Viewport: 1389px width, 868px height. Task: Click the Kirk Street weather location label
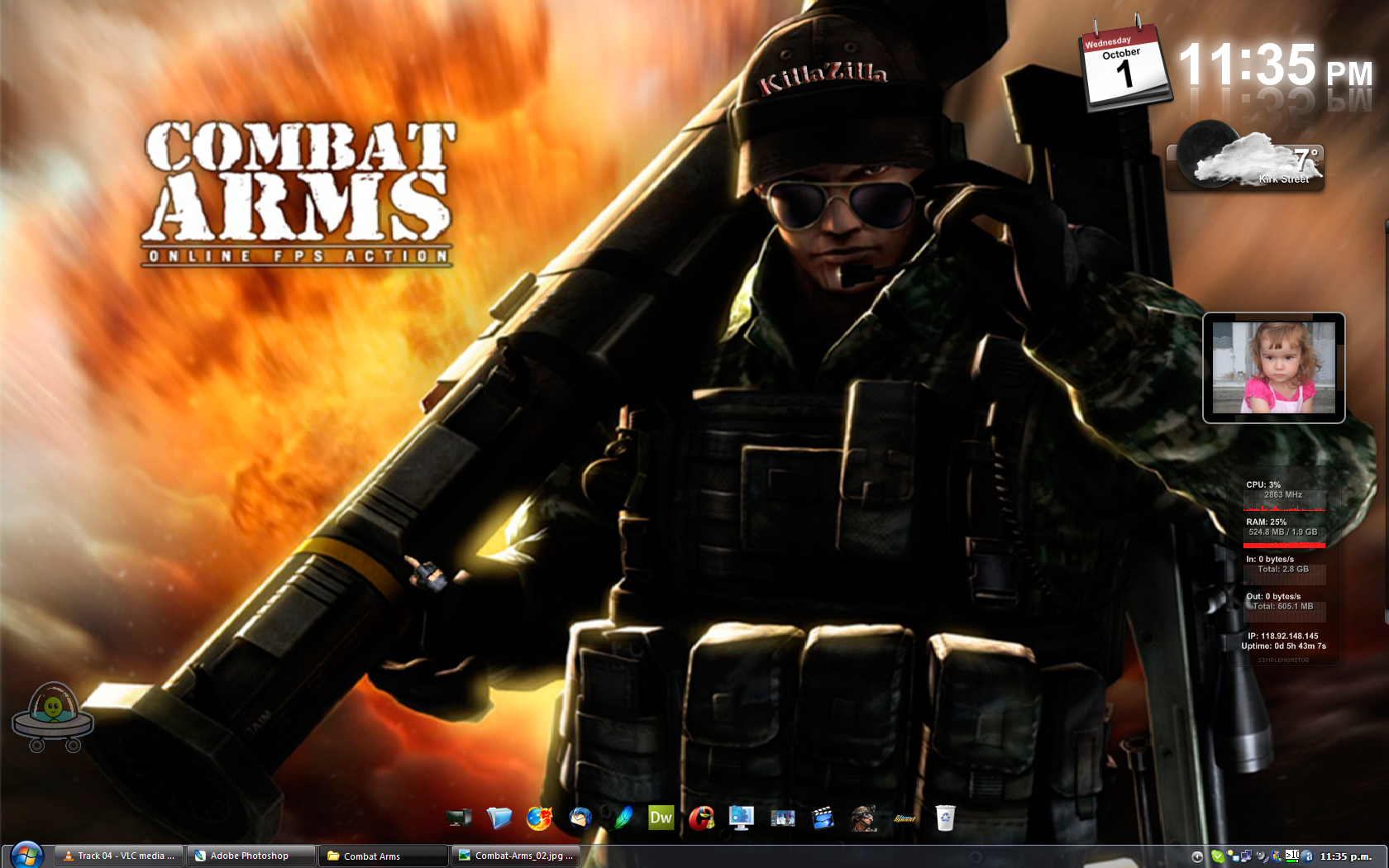click(x=1284, y=179)
